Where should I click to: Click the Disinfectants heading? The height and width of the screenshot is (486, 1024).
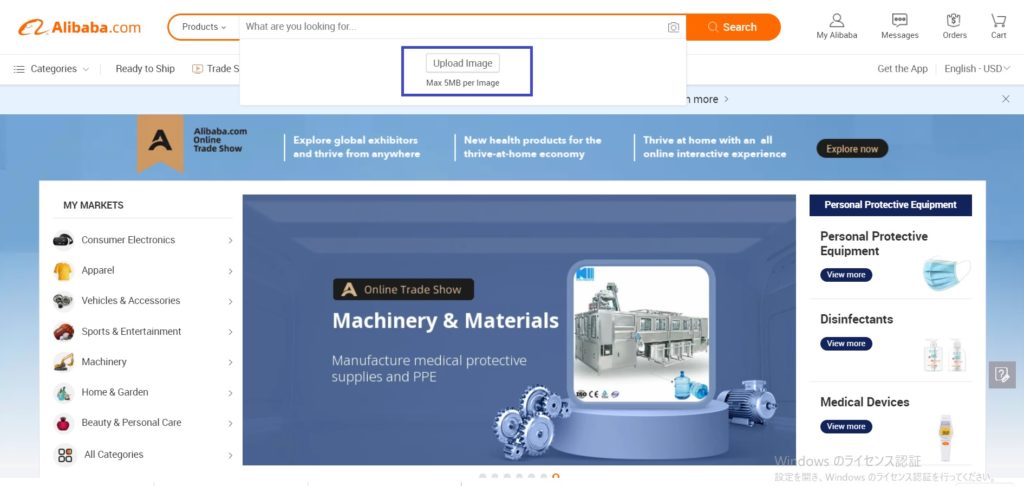(857, 319)
